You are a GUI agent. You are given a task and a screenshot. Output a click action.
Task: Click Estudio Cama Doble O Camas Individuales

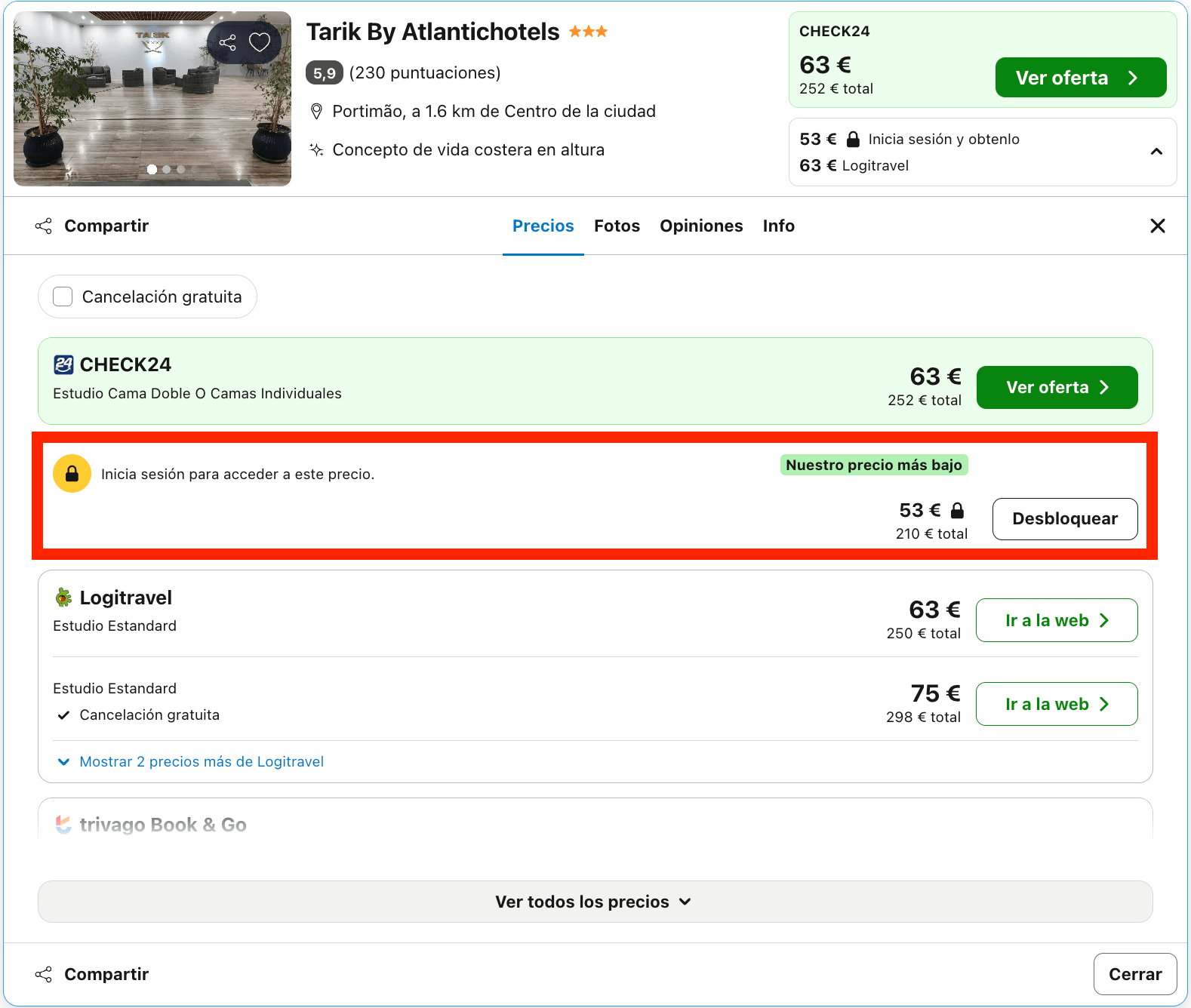tap(197, 393)
